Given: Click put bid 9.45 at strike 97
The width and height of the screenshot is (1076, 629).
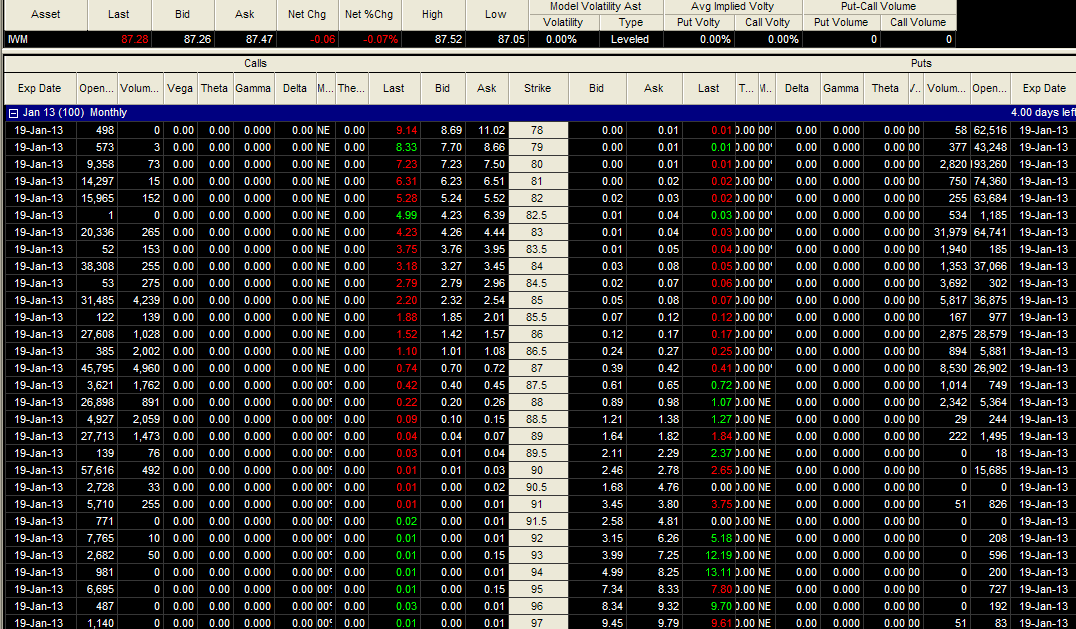Looking at the screenshot, I should coord(611,623).
